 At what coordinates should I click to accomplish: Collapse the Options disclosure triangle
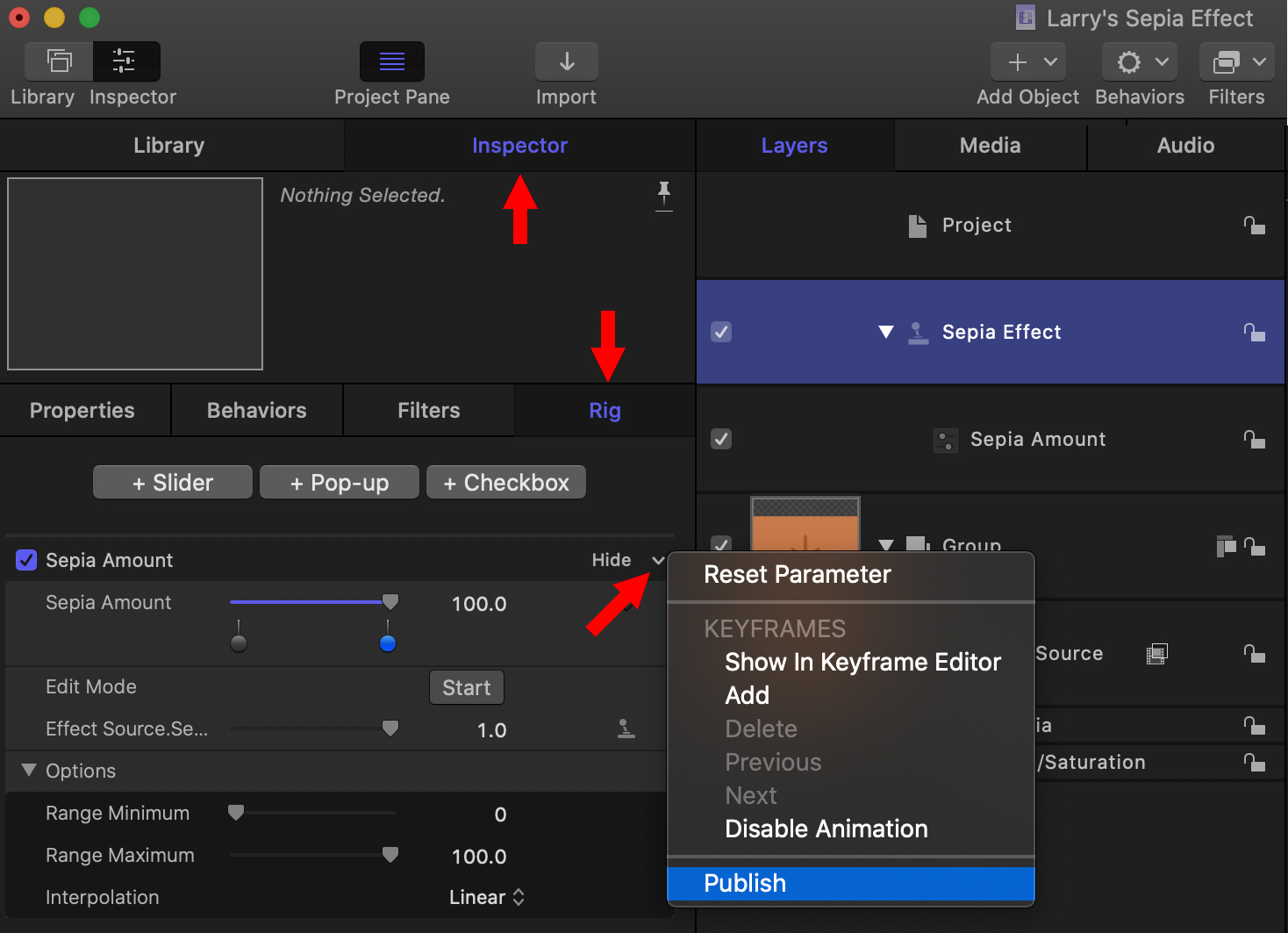(29, 770)
